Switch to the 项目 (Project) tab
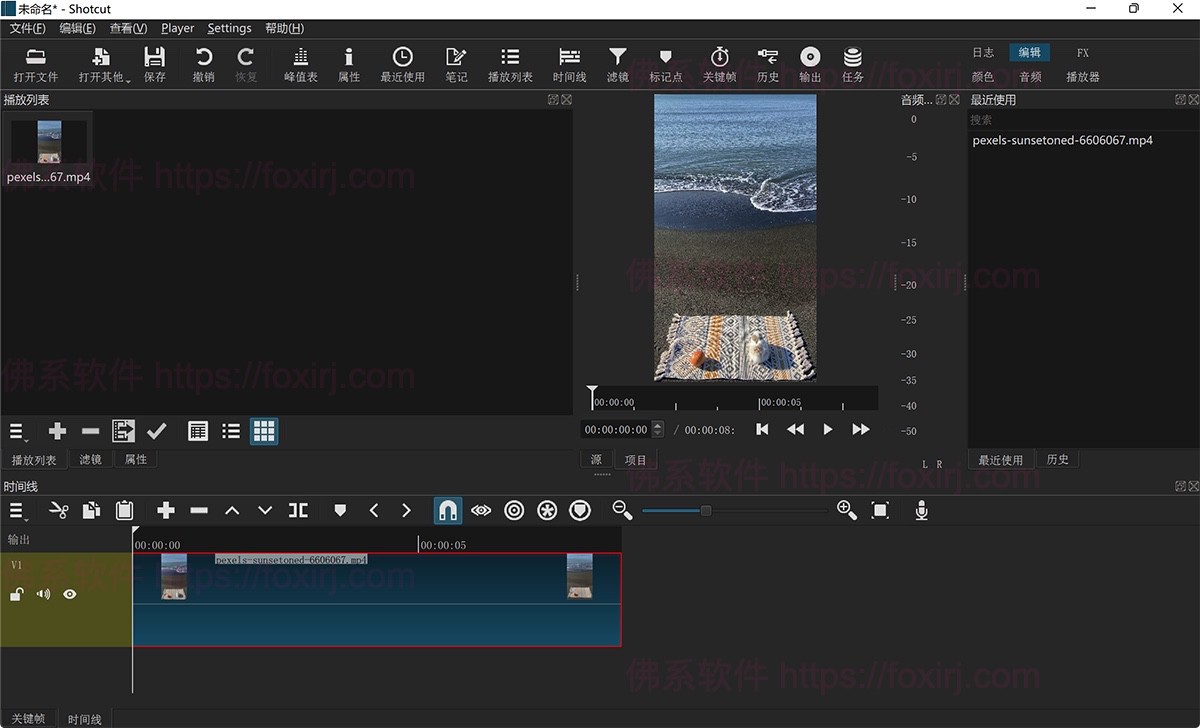Viewport: 1200px width, 728px height. (636, 459)
